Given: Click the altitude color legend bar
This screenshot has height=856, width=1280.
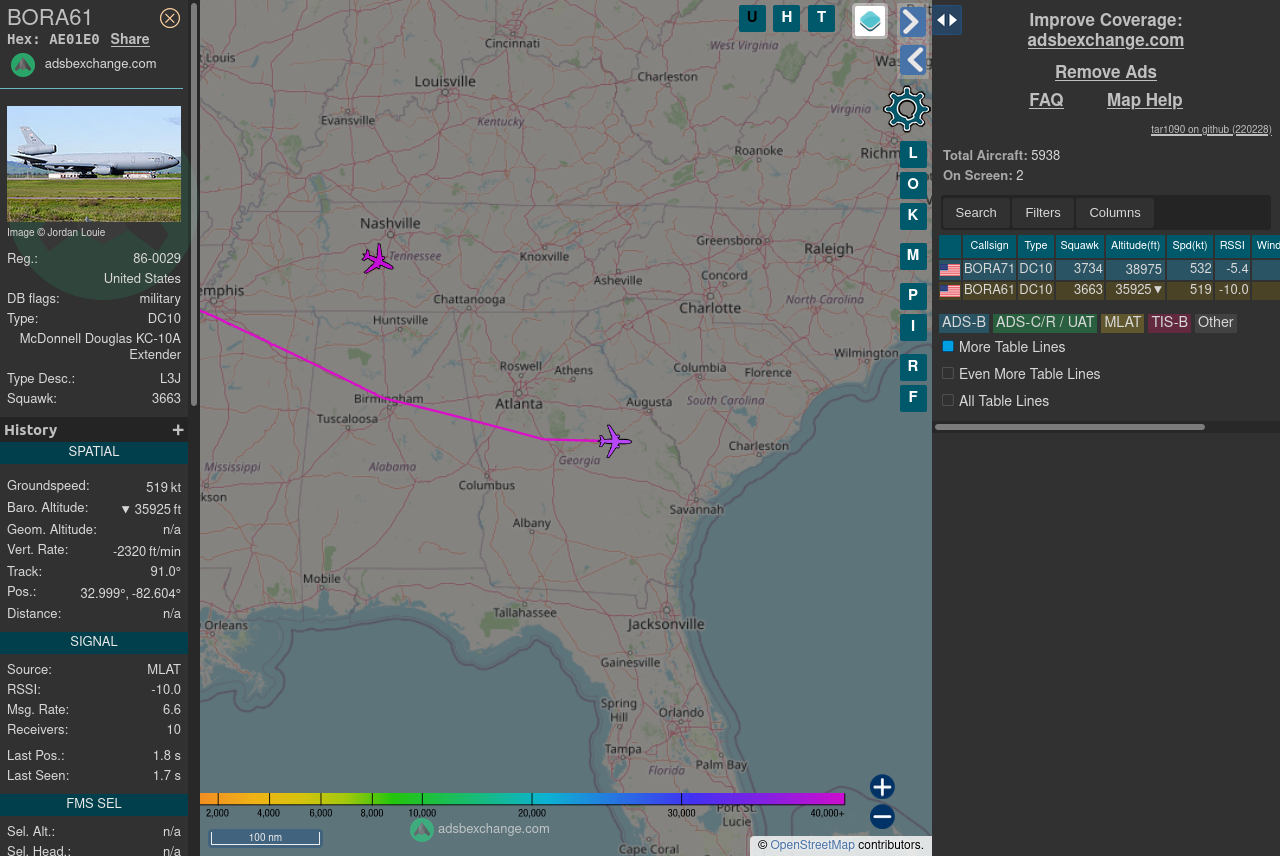Looking at the screenshot, I should click(x=522, y=799).
